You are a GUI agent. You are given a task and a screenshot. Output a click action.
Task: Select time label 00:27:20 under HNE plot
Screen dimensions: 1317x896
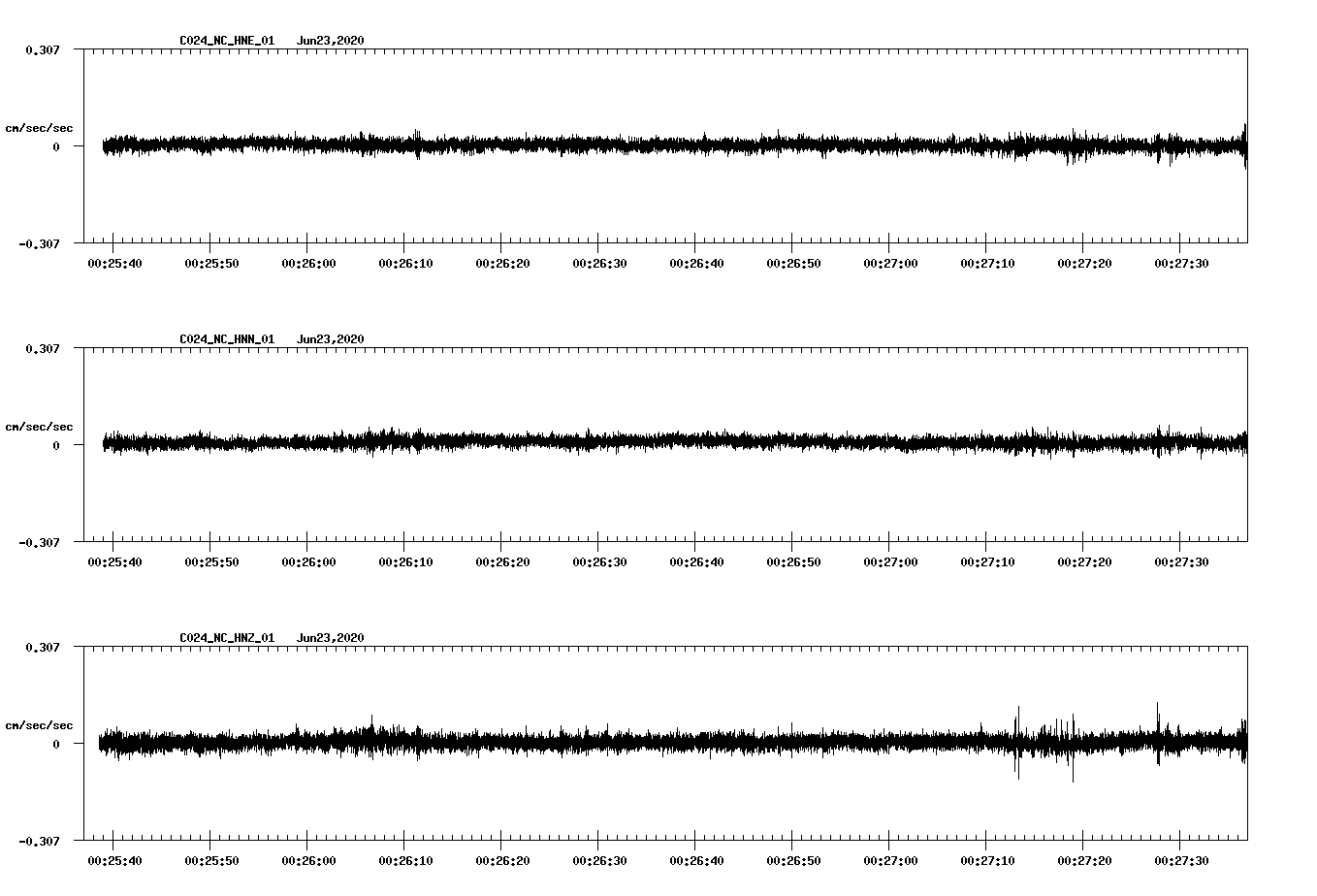tap(1084, 264)
